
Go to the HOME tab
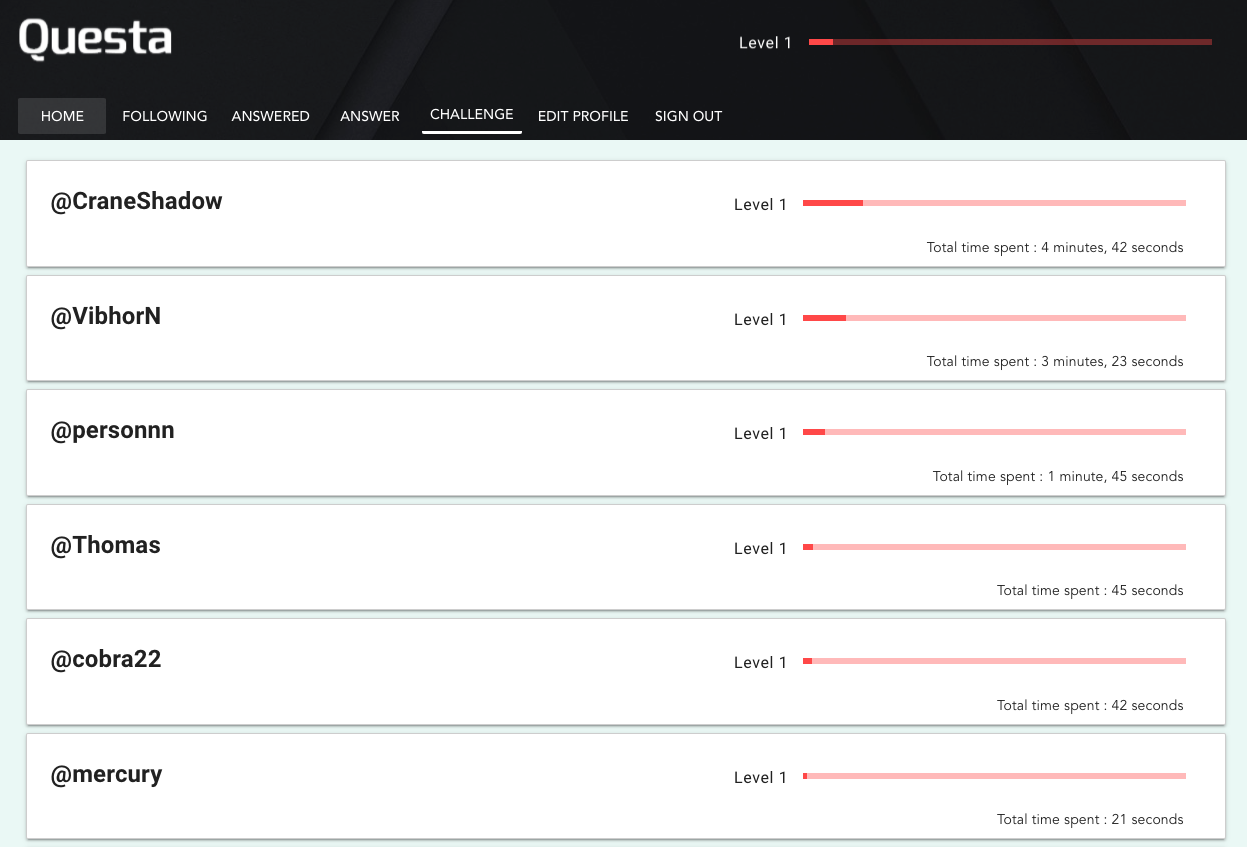point(62,116)
